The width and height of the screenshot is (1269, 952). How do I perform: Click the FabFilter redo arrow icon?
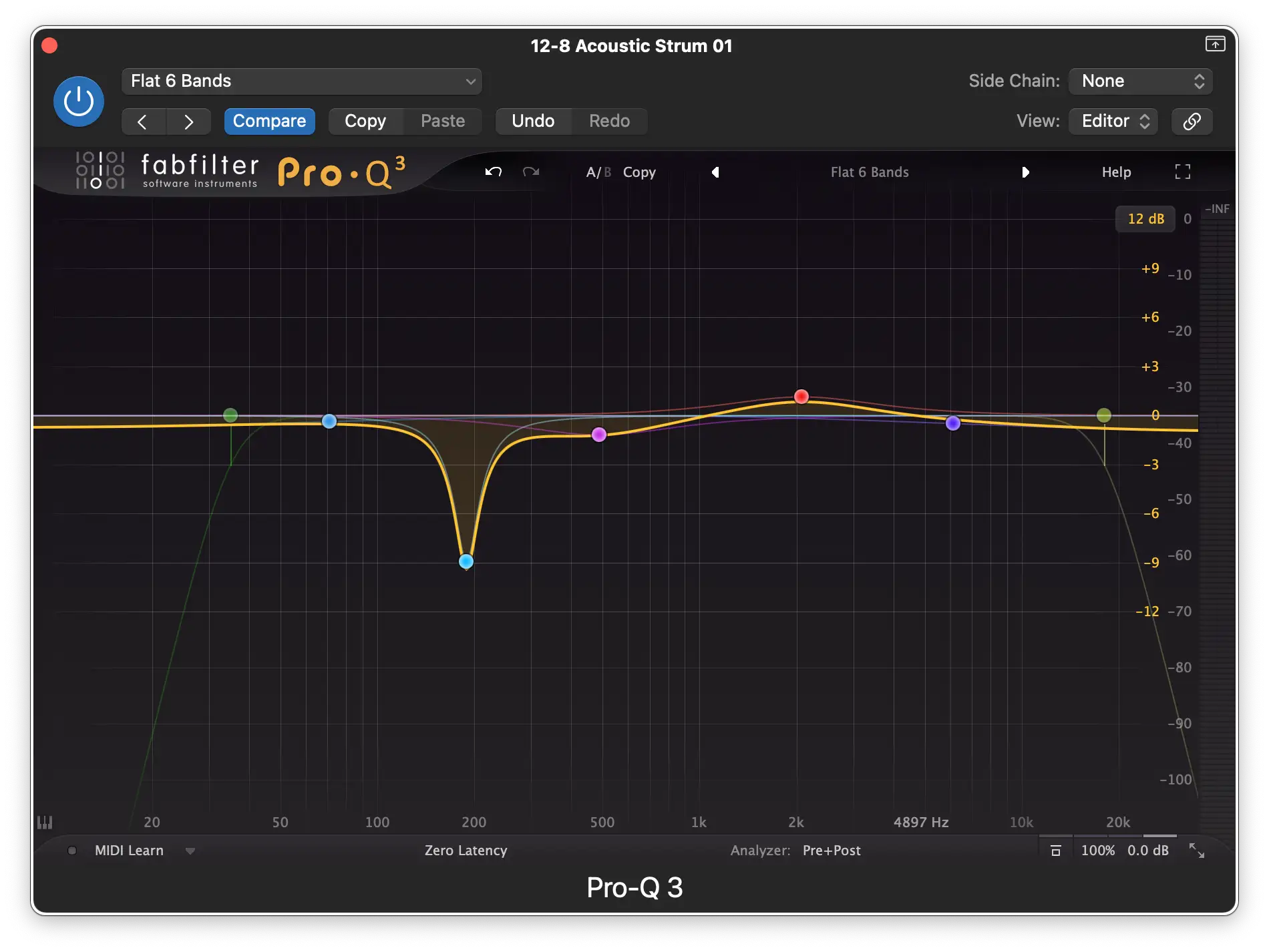tap(531, 172)
